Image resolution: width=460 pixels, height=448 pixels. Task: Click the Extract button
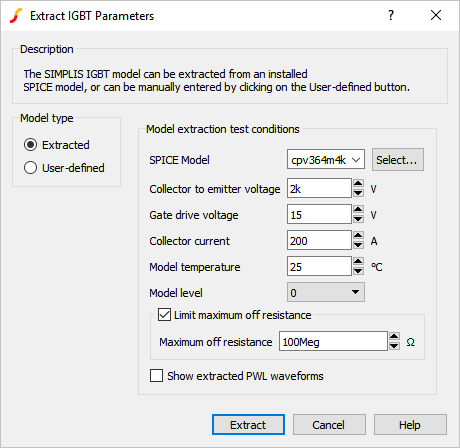click(248, 425)
